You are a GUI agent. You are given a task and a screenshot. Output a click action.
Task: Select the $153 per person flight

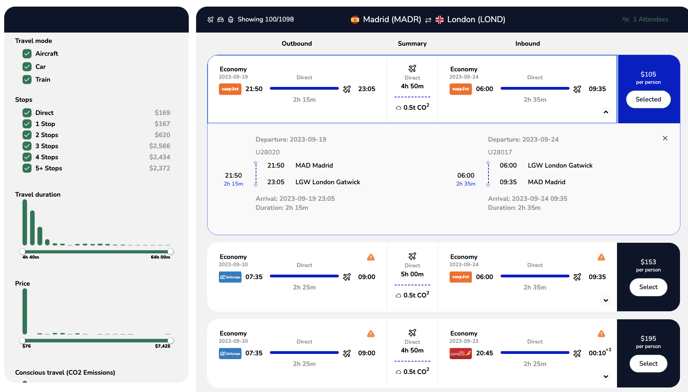[x=648, y=287]
